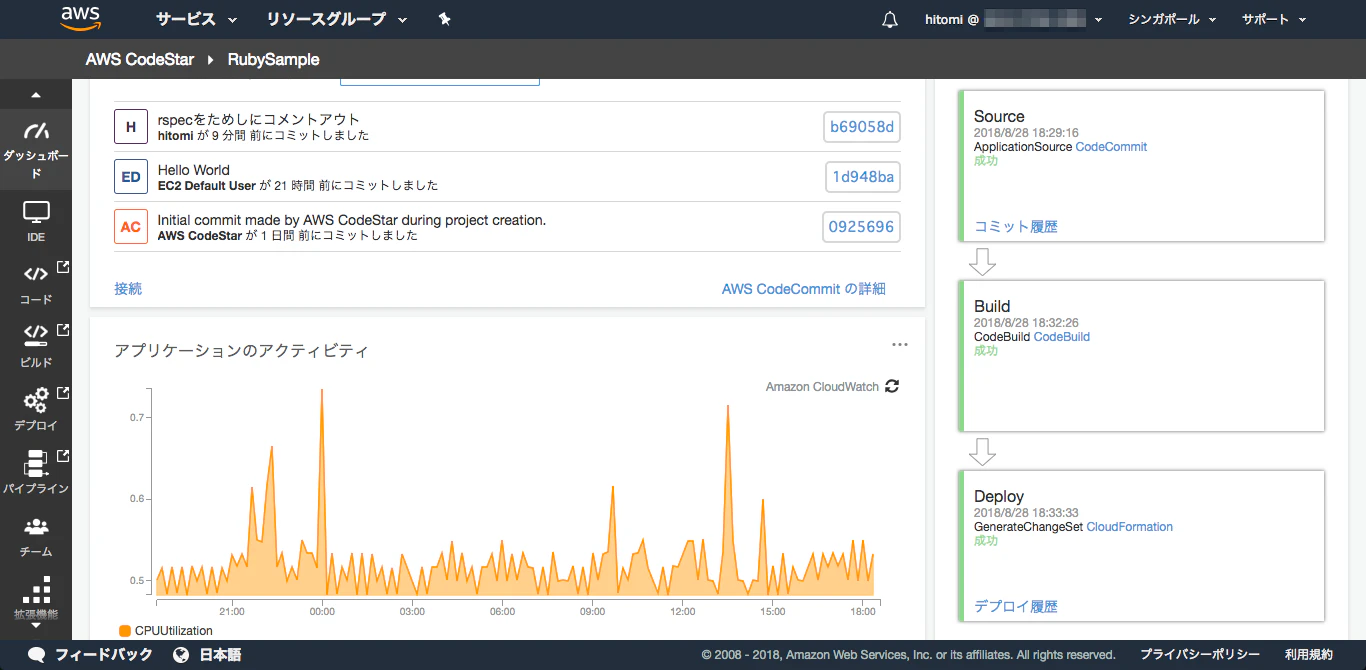Refresh the Amazon CloudWatch chart

pos(892,386)
